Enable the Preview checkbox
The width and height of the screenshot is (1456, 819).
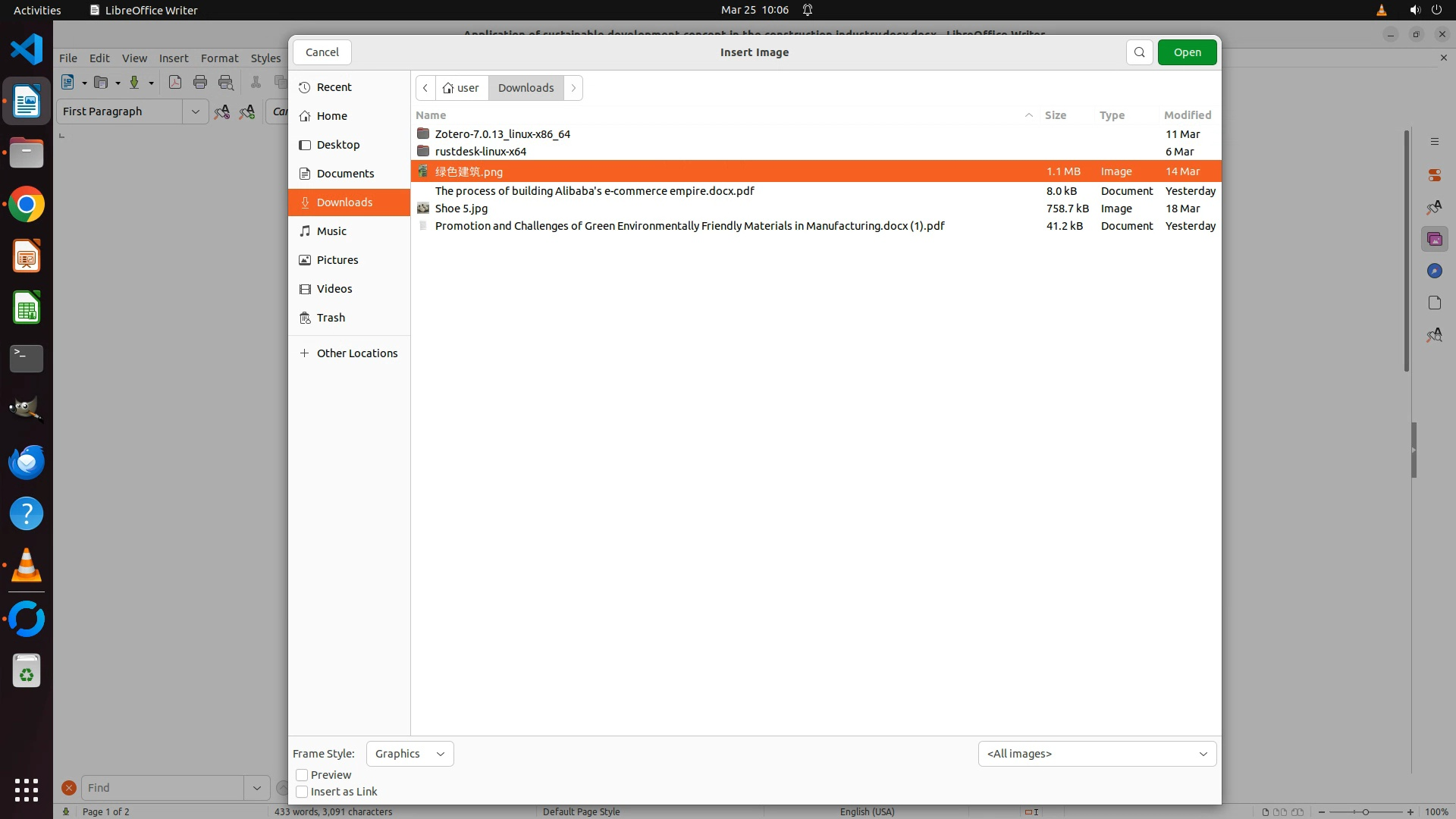(x=302, y=775)
